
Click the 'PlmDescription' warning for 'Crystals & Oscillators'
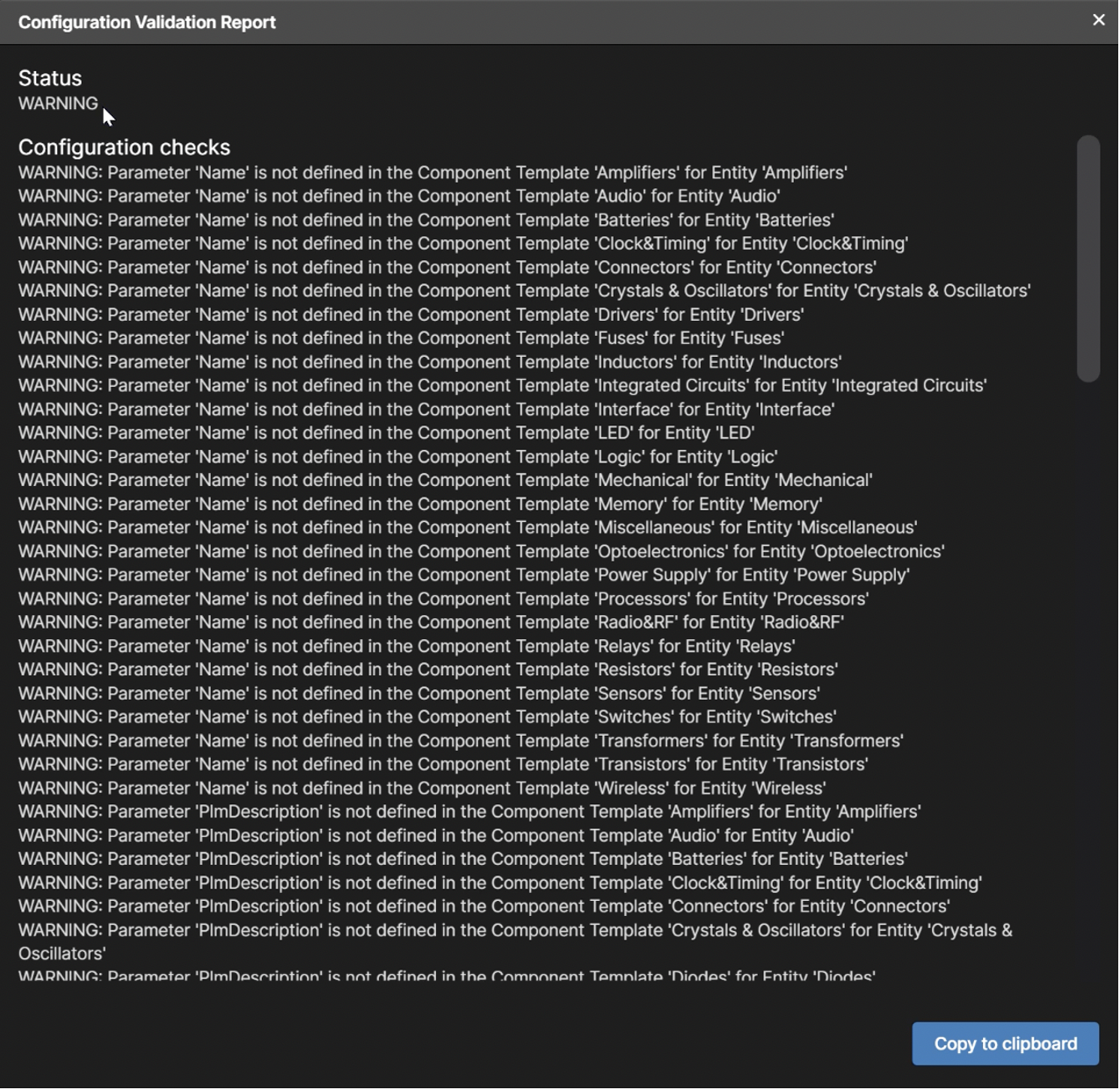516,942
